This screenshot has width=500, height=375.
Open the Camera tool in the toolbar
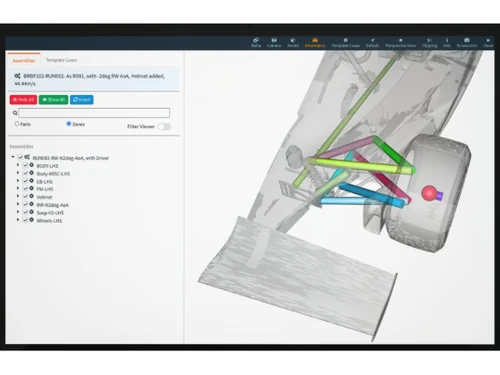(x=274, y=43)
